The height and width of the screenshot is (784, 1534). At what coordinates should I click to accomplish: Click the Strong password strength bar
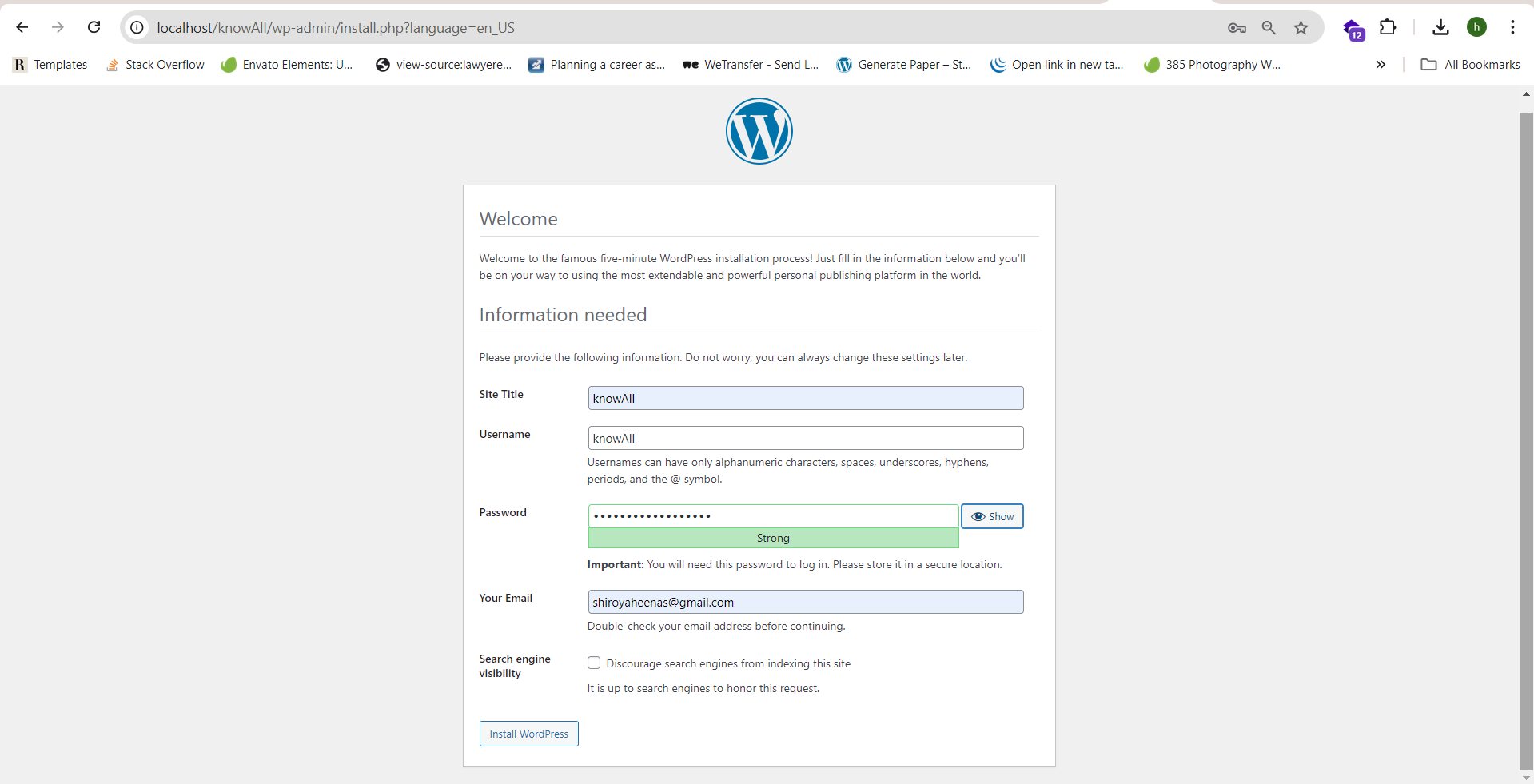[x=772, y=538]
